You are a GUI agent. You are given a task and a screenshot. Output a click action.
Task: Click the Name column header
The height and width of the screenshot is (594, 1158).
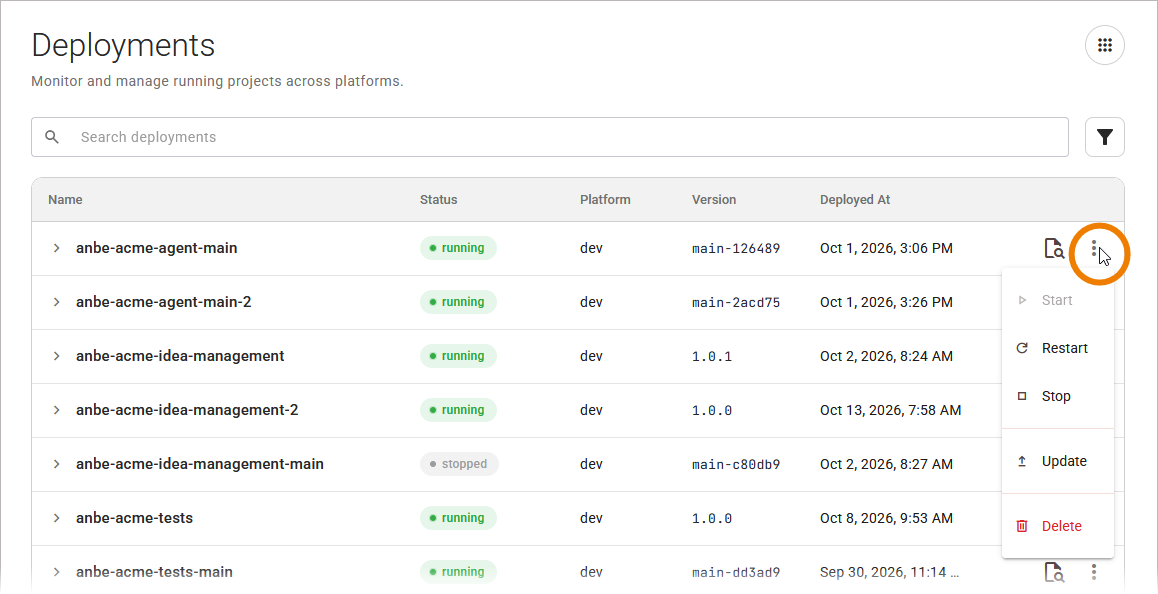coord(65,199)
